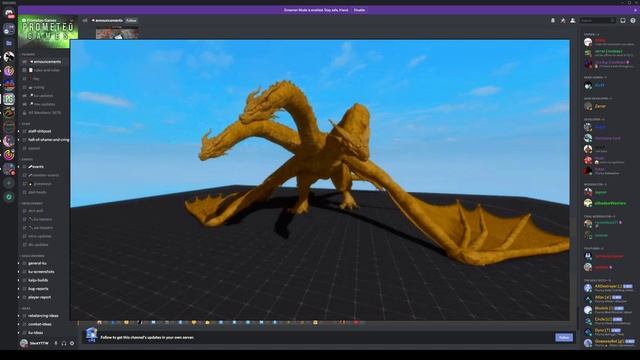The height and width of the screenshot is (360, 640).
Task: Select the announcements channel
Action: 44,62
